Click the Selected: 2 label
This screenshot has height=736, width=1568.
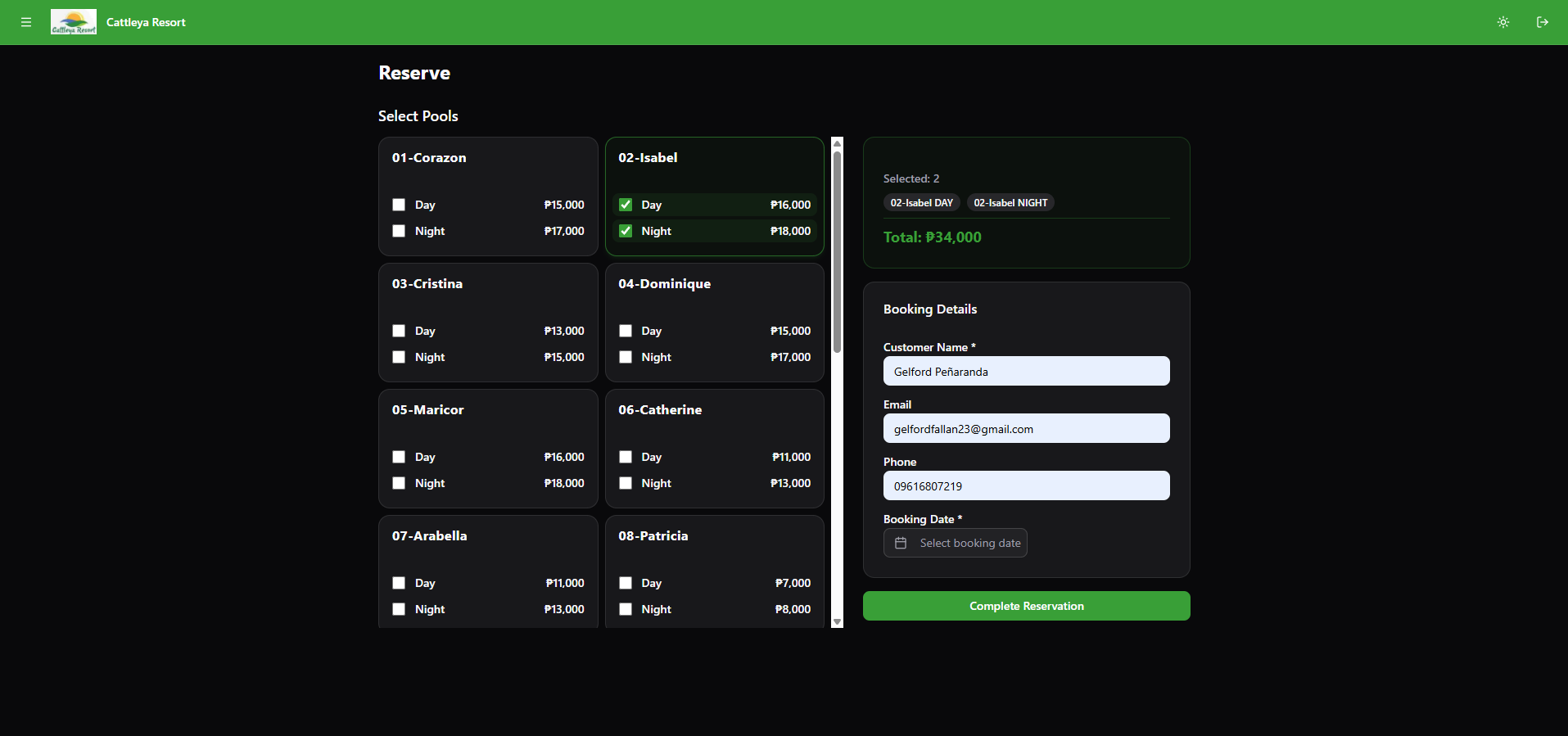pos(911,178)
